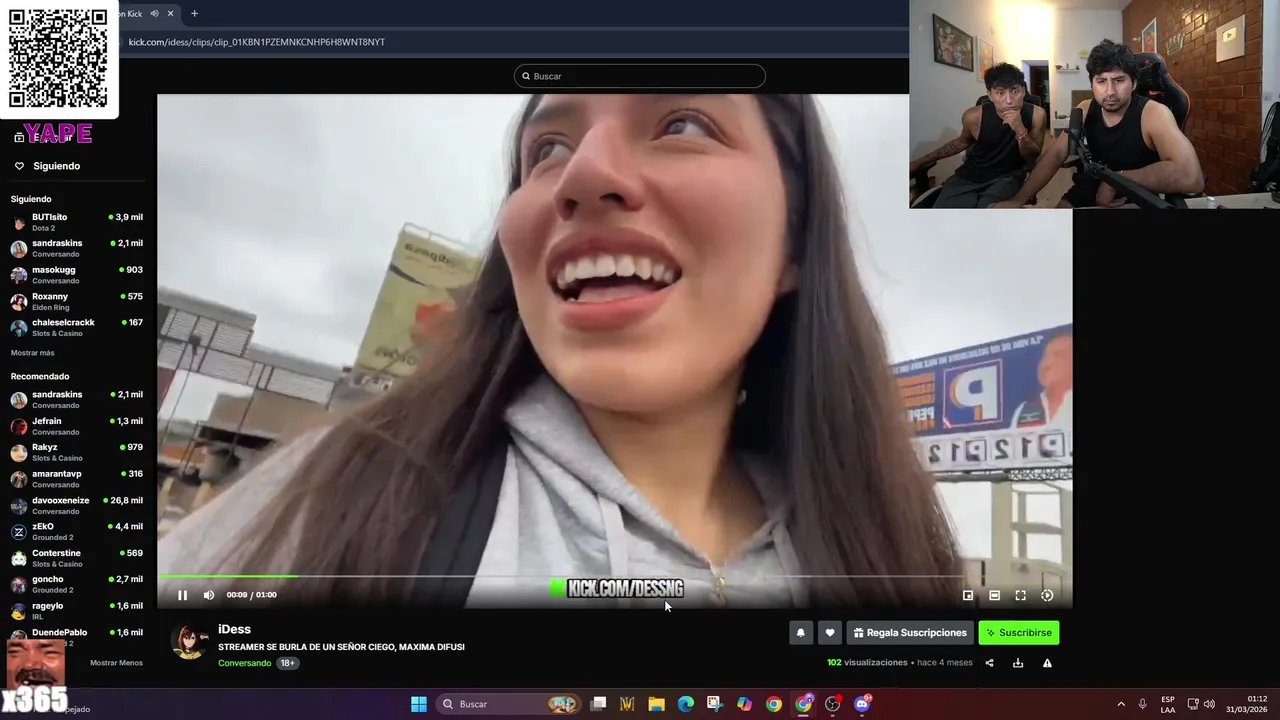Open masokugg channel in sidebar
The image size is (1280, 720).
(x=77, y=275)
